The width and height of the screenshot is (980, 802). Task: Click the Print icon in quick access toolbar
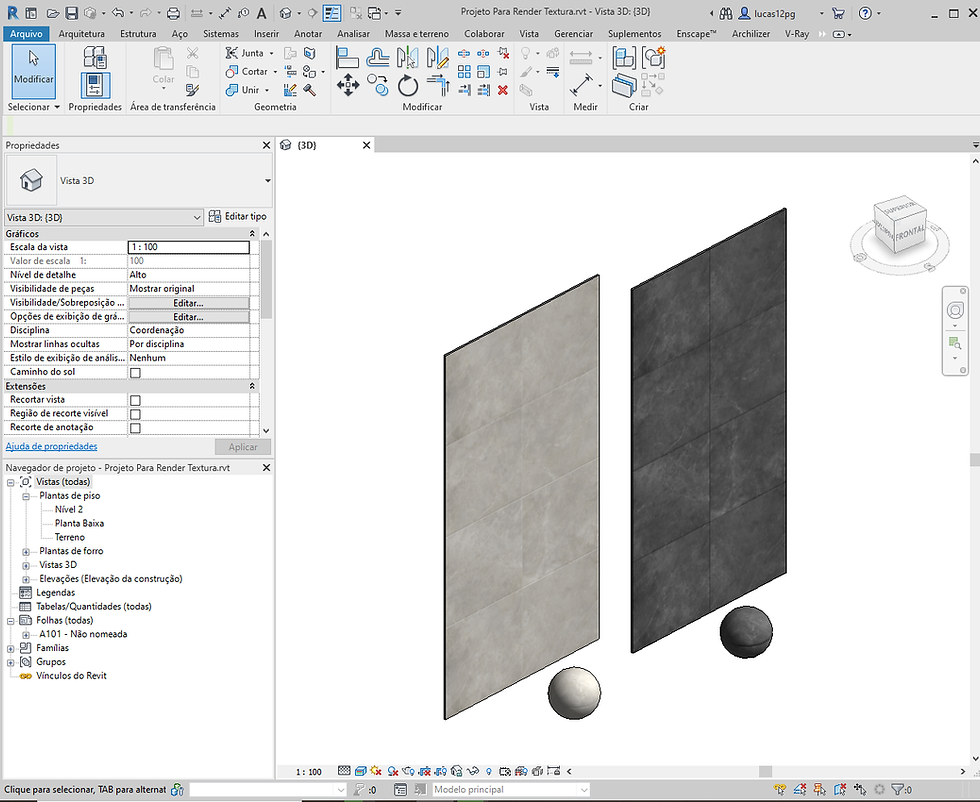[x=173, y=13]
